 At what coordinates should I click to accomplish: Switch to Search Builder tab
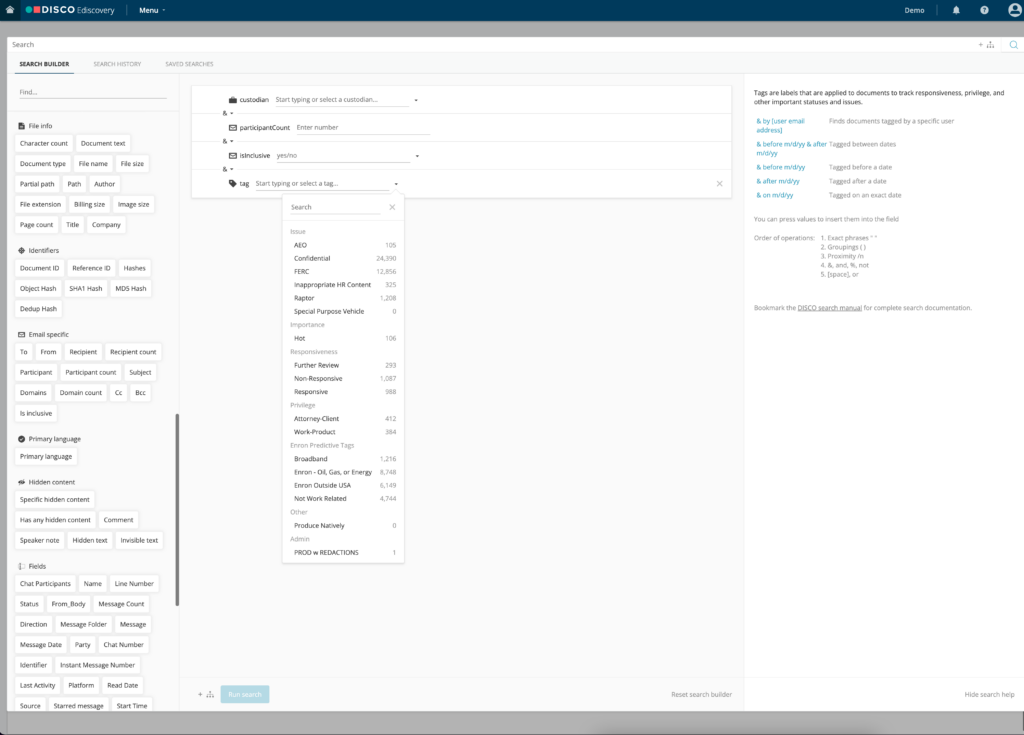point(44,64)
